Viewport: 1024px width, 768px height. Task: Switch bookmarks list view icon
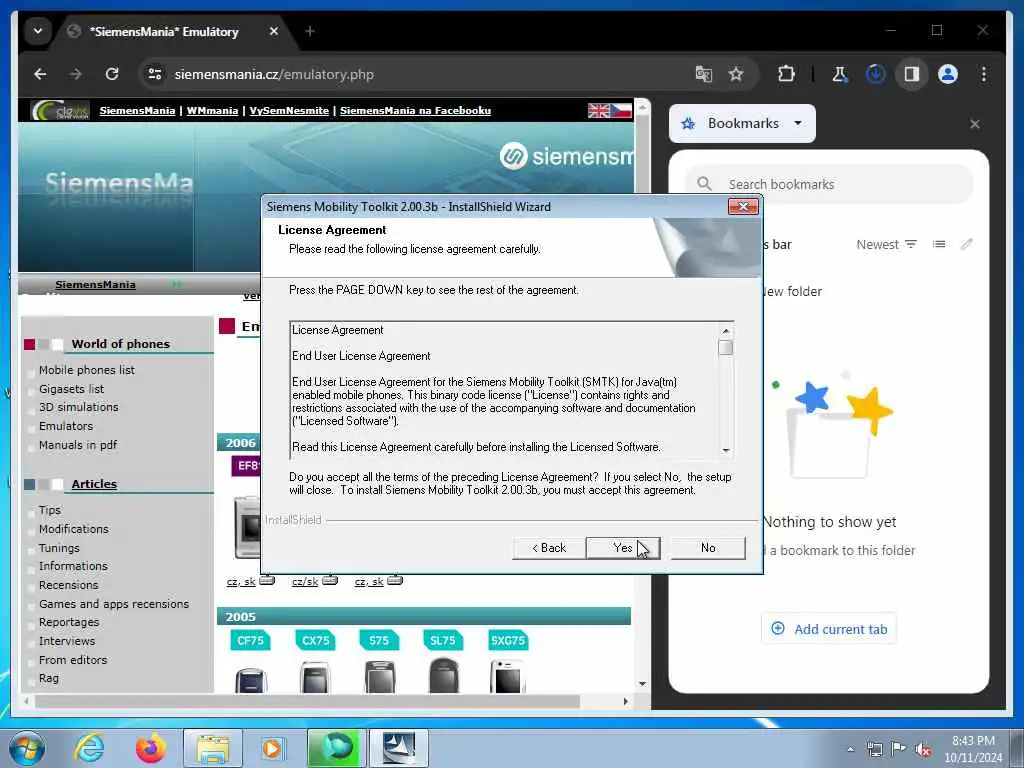pos(939,244)
